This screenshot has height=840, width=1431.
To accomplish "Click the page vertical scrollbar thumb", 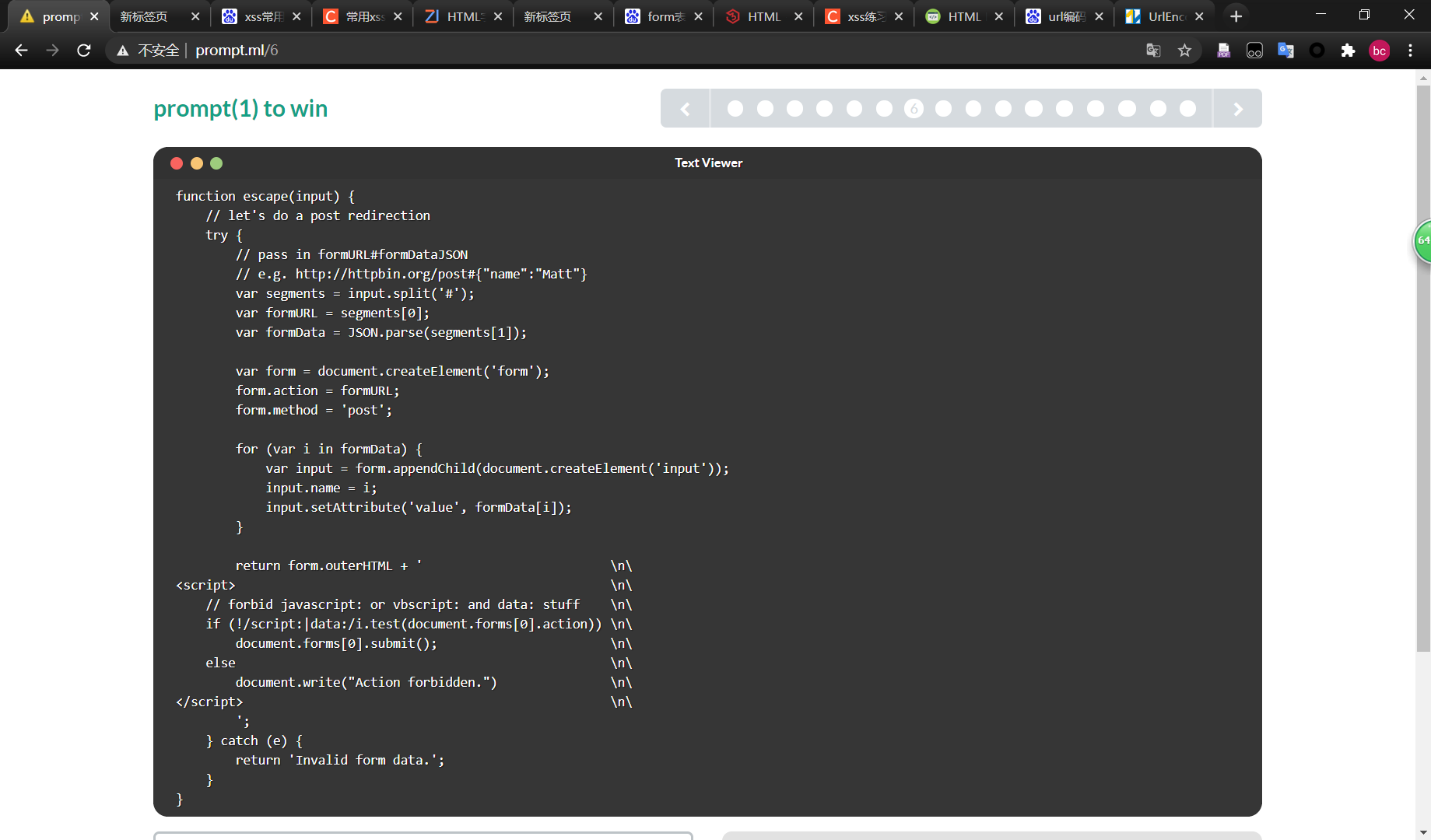I will tap(1423, 368).
